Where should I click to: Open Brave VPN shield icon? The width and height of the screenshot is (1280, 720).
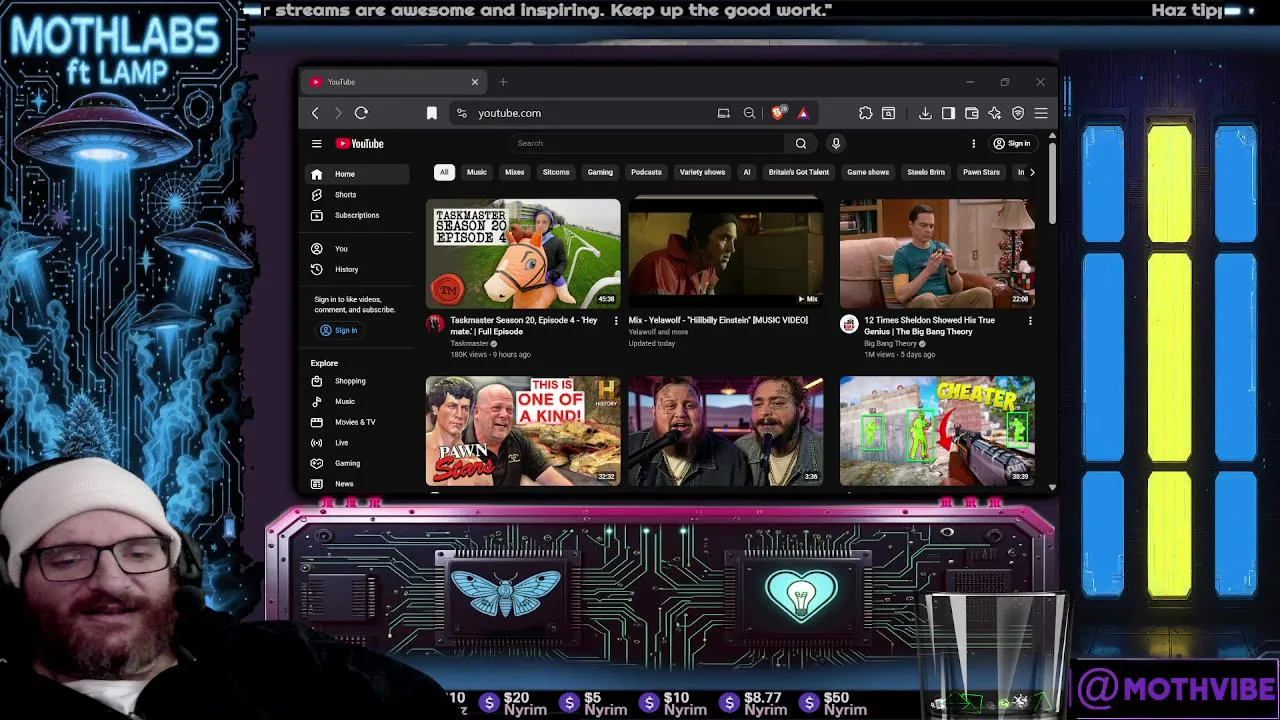click(1018, 113)
